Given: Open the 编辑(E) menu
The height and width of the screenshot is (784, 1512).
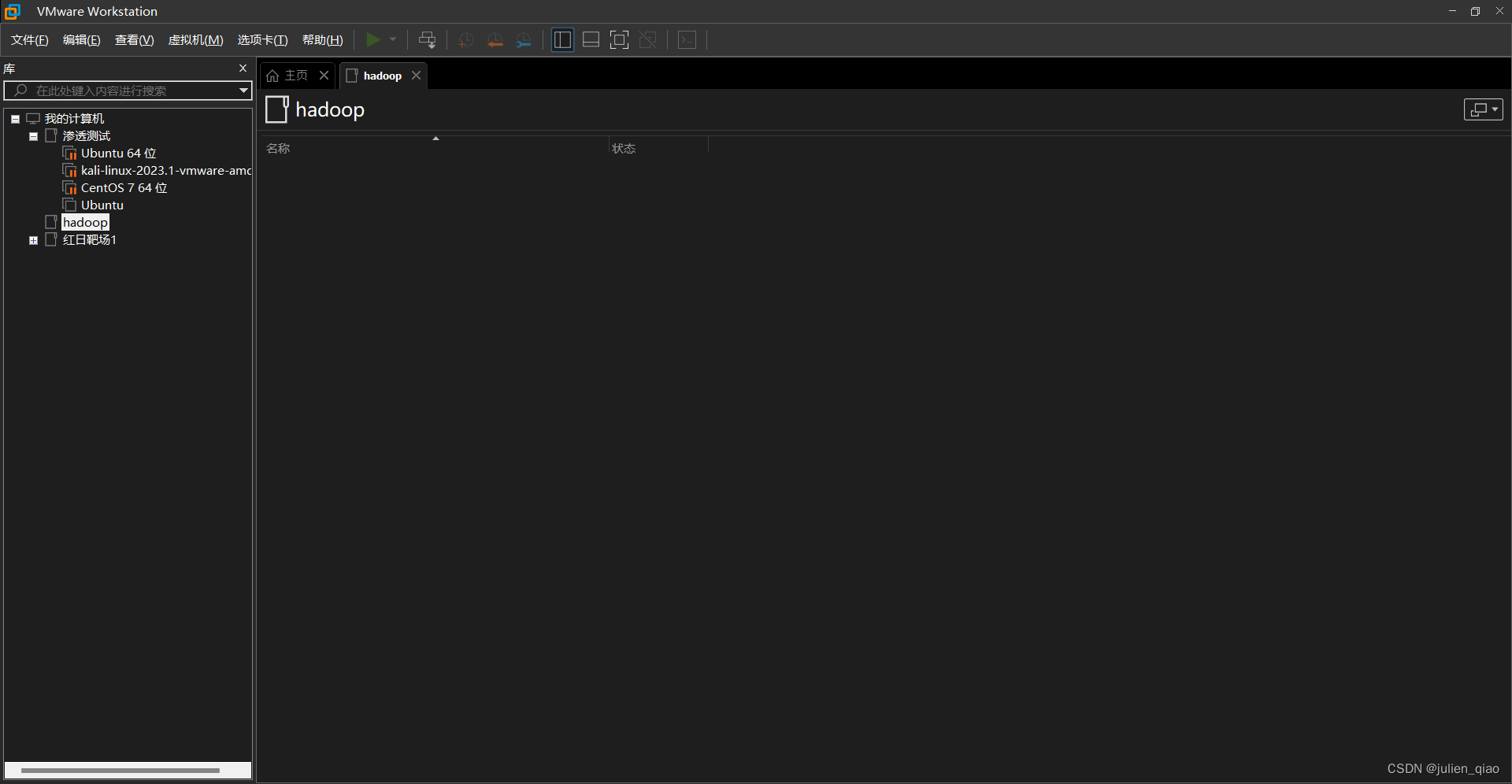Looking at the screenshot, I should tap(82, 40).
